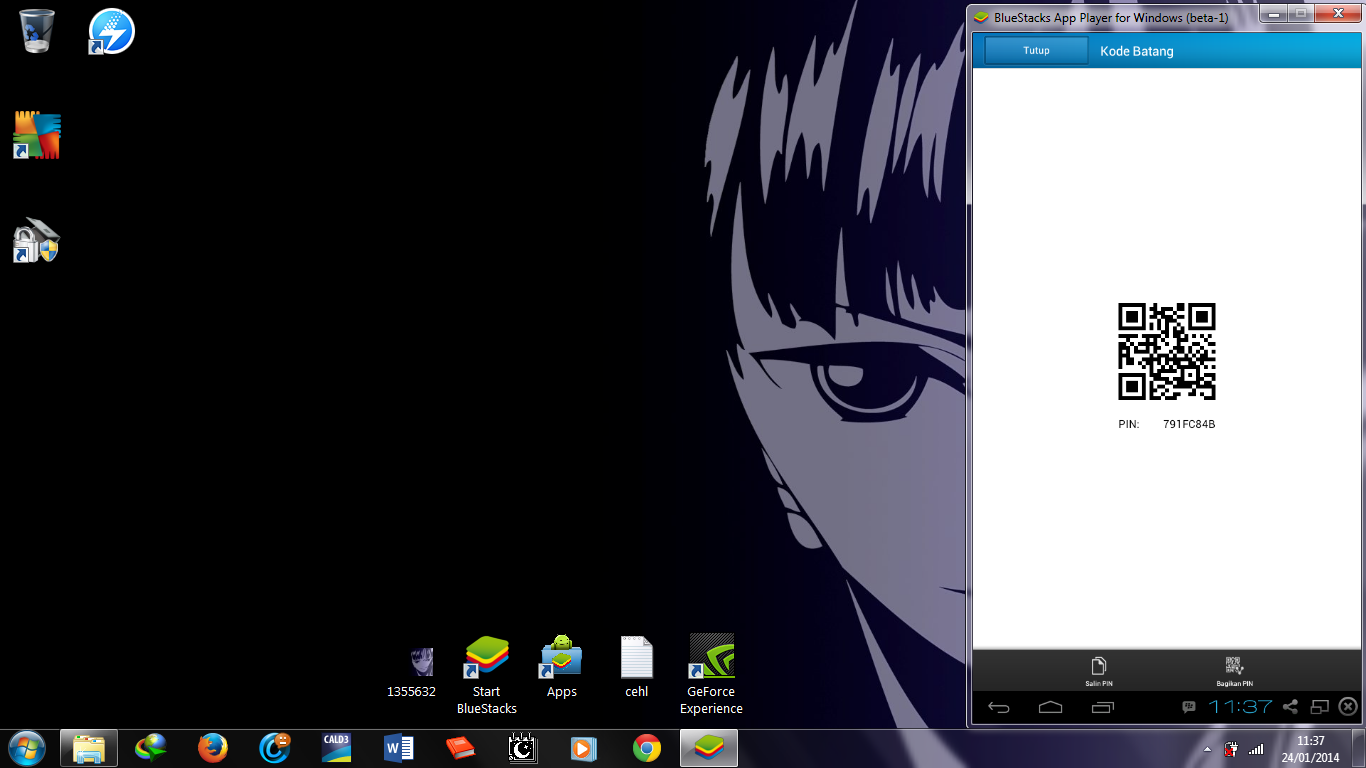This screenshot has width=1366, height=768.
Task: Open the red book taskbar icon
Action: [x=461, y=748]
